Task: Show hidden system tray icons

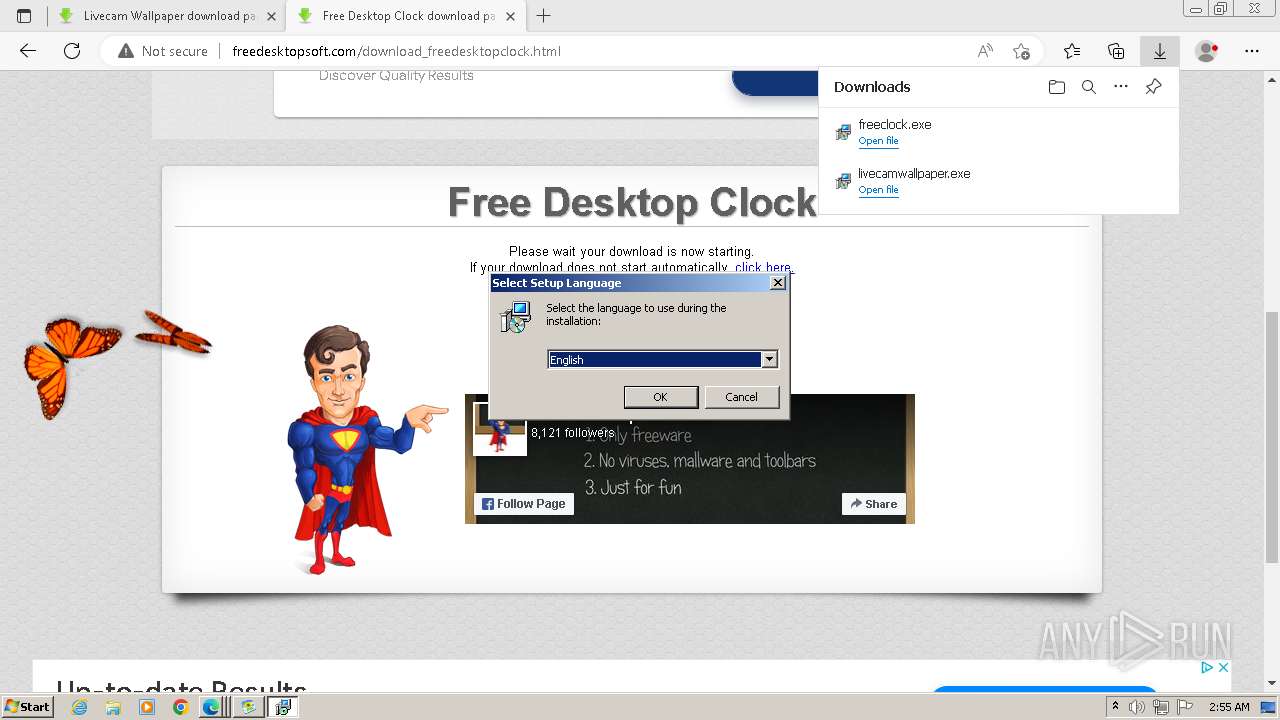Action: [x=1115, y=707]
